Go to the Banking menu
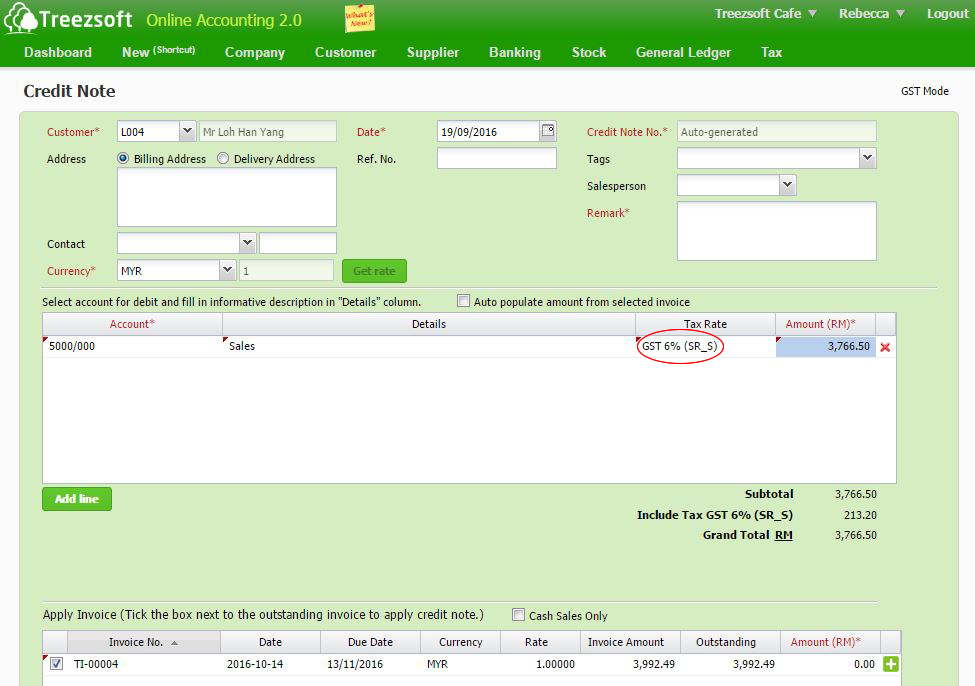 pos(514,52)
